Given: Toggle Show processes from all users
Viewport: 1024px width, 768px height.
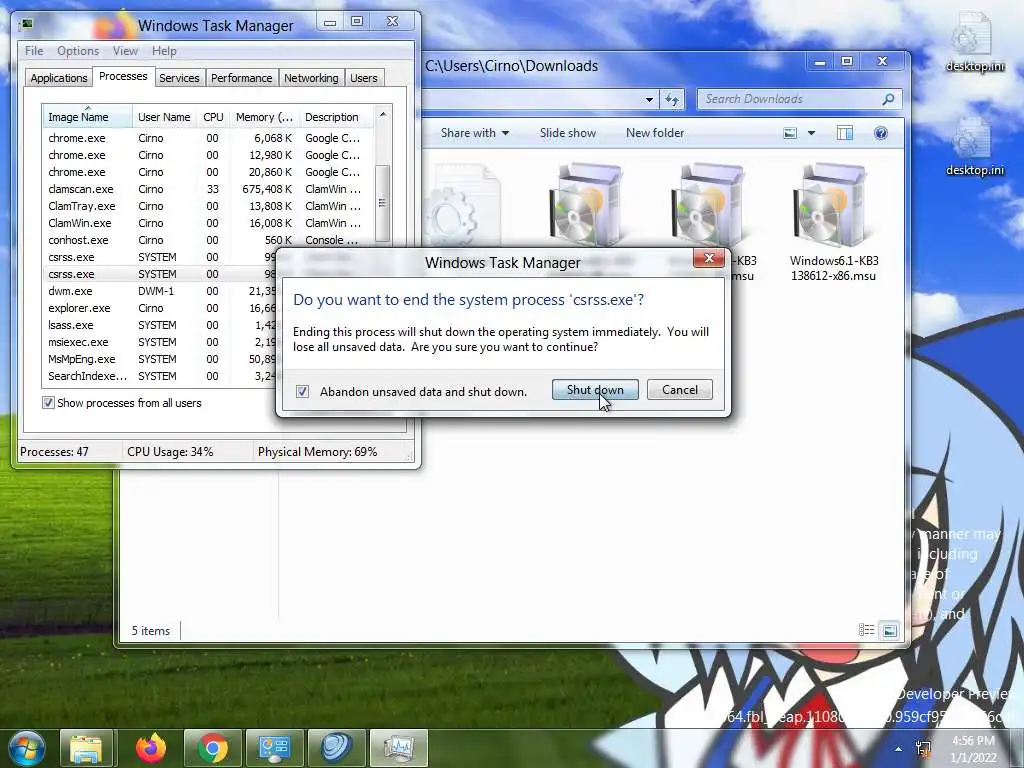Looking at the screenshot, I should (x=48, y=403).
